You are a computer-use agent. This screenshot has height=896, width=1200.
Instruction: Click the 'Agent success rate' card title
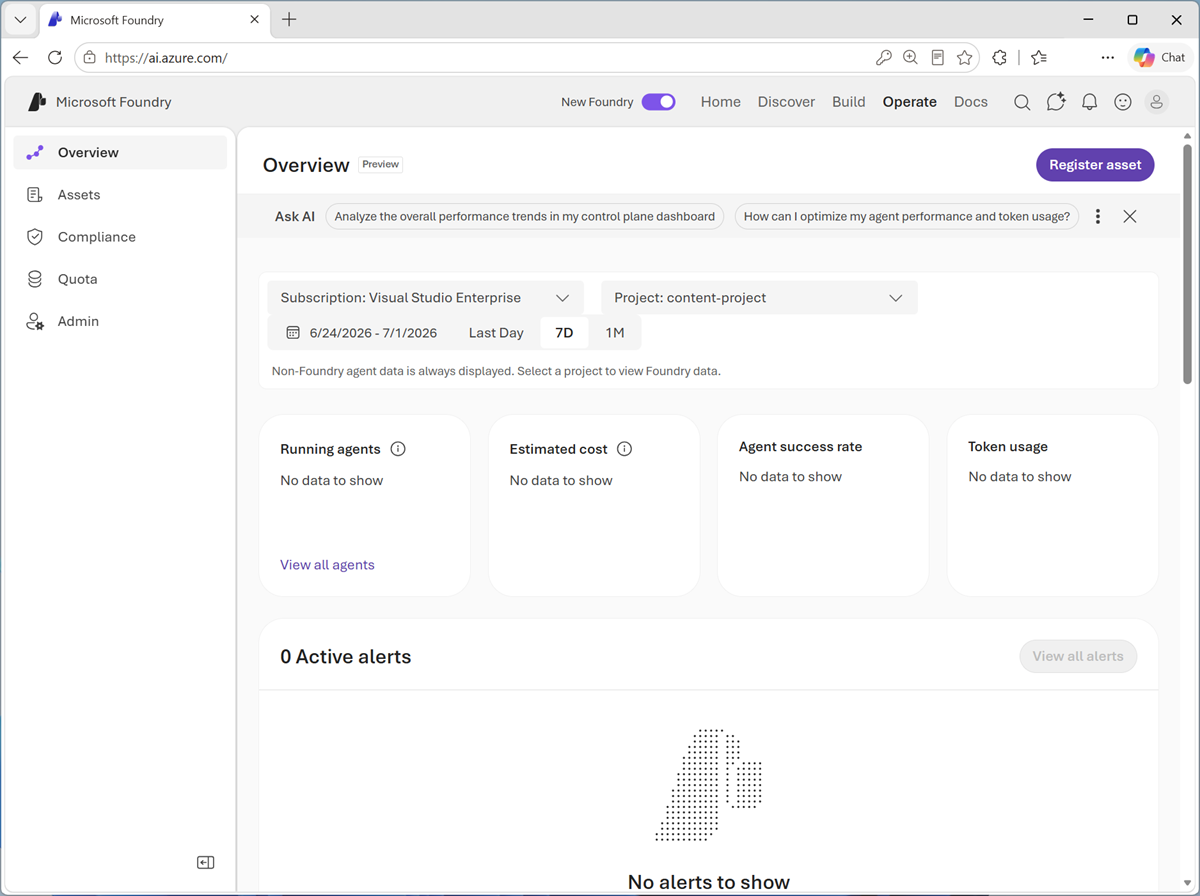(800, 447)
